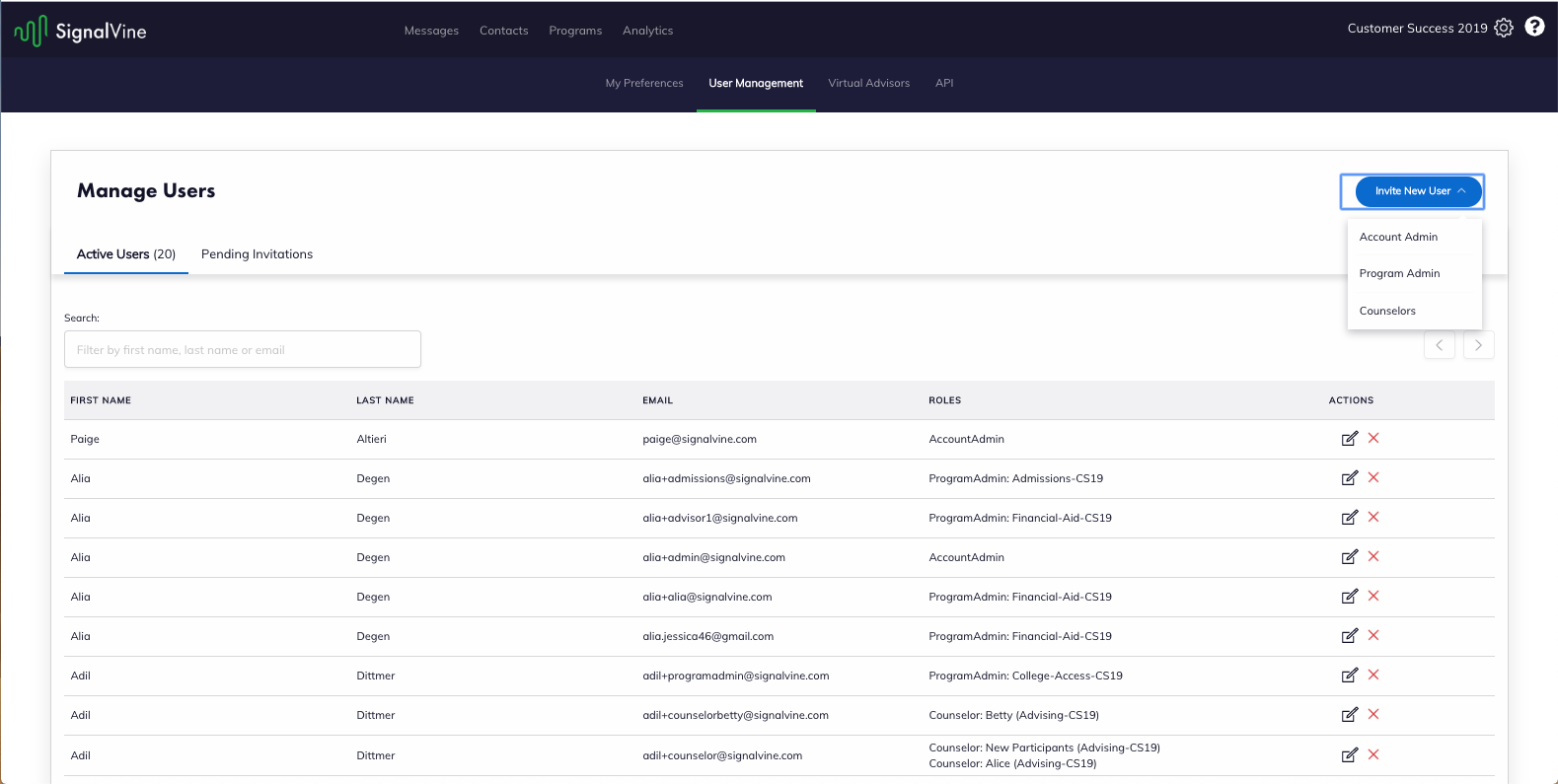Open the settings gear icon

[x=1504, y=28]
